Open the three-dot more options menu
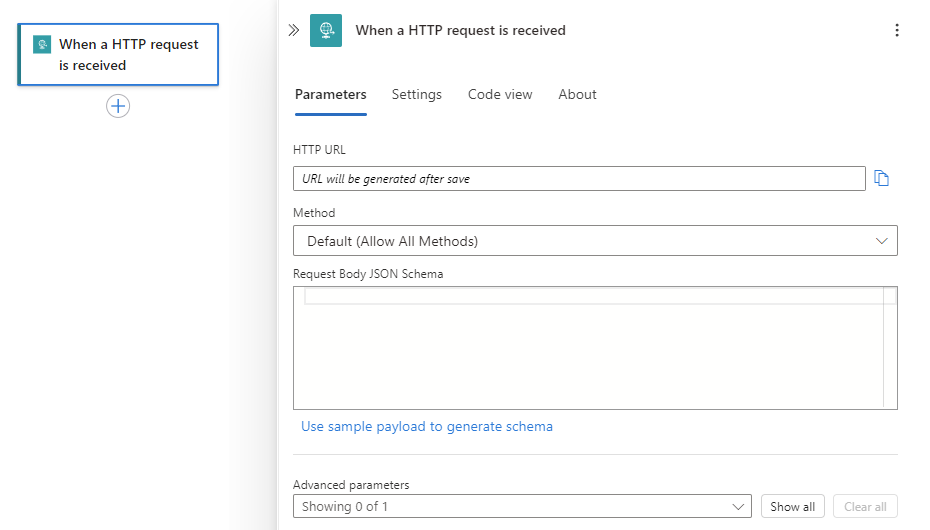Image resolution: width=930 pixels, height=530 pixels. [896, 30]
